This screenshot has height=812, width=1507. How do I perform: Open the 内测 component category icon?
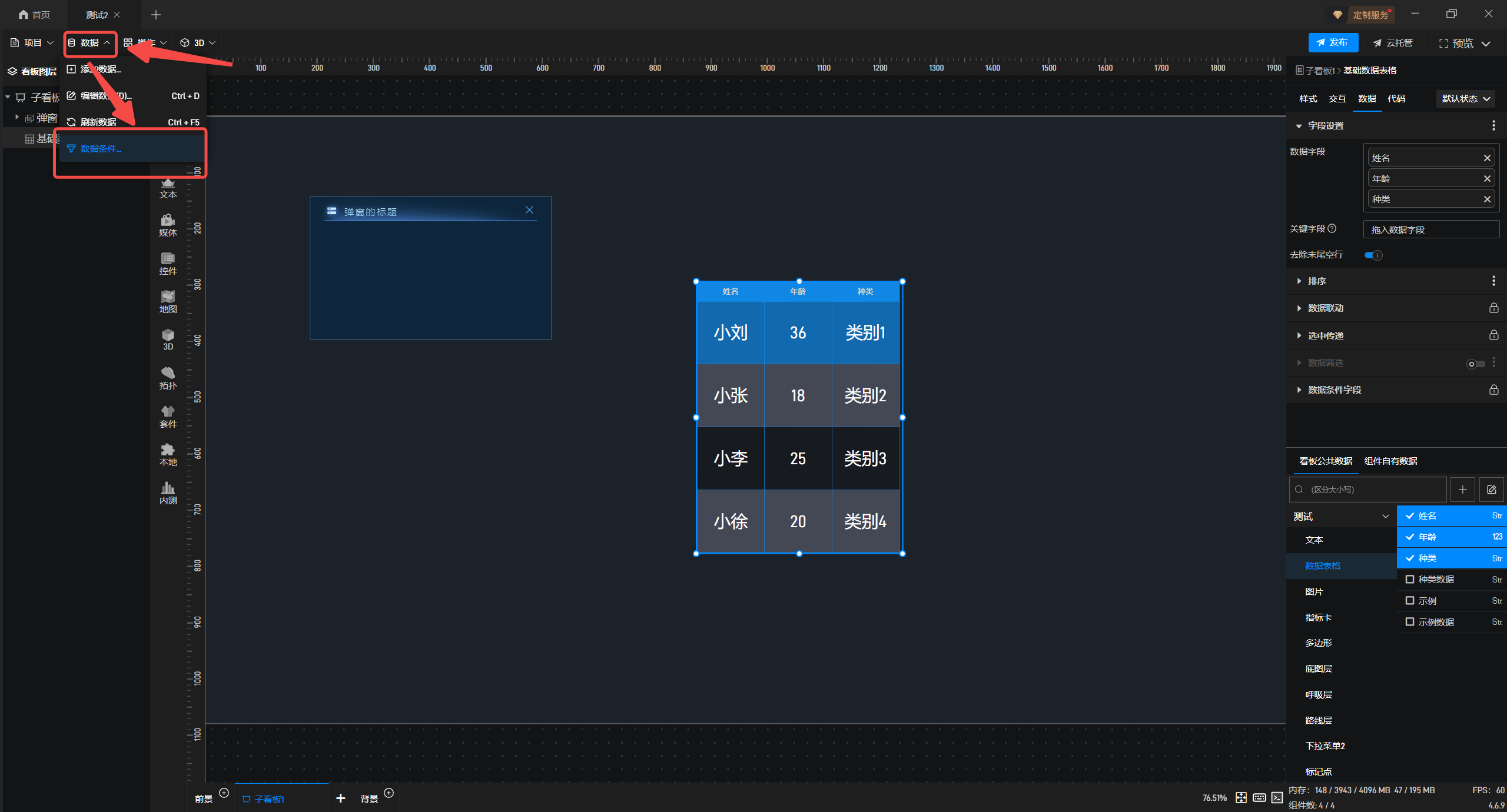[168, 492]
